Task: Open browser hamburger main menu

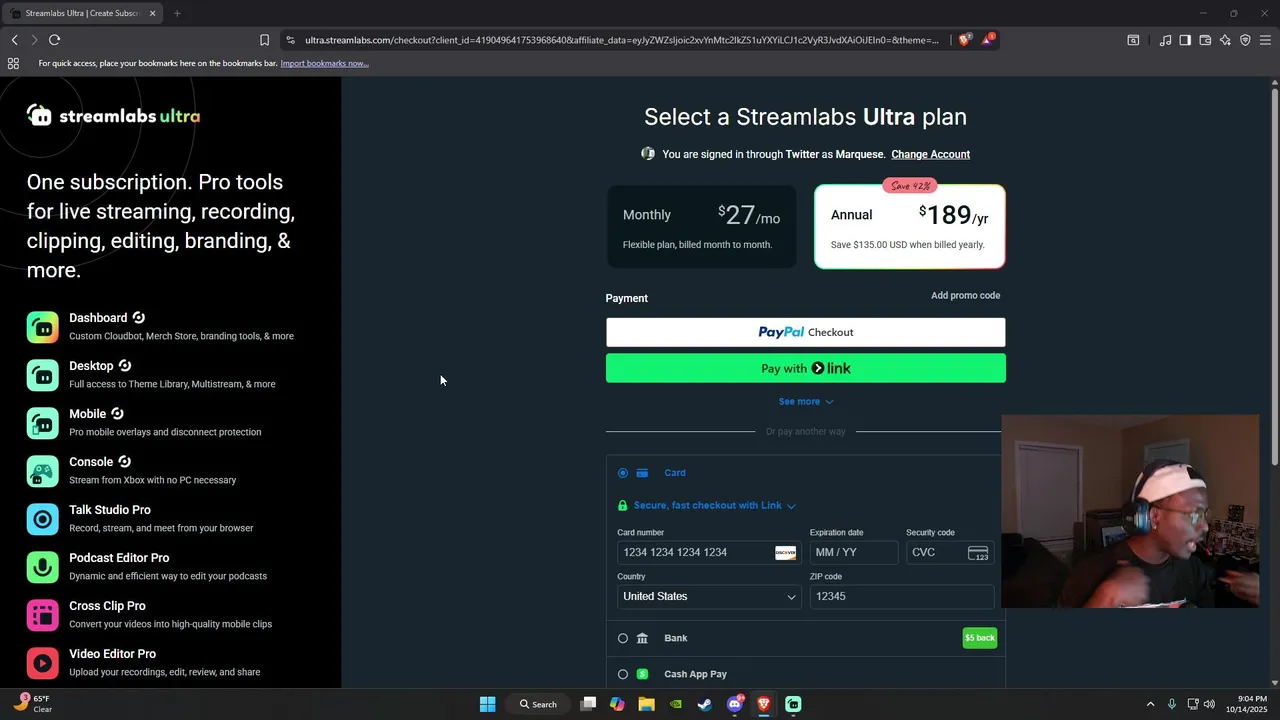Action: point(1265,40)
